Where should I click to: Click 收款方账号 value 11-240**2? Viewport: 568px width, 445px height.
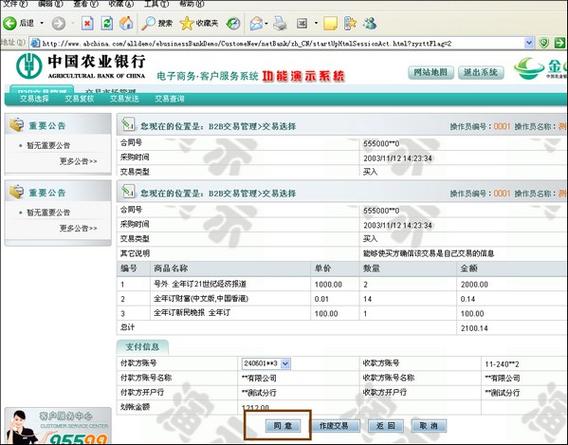tap(502, 364)
